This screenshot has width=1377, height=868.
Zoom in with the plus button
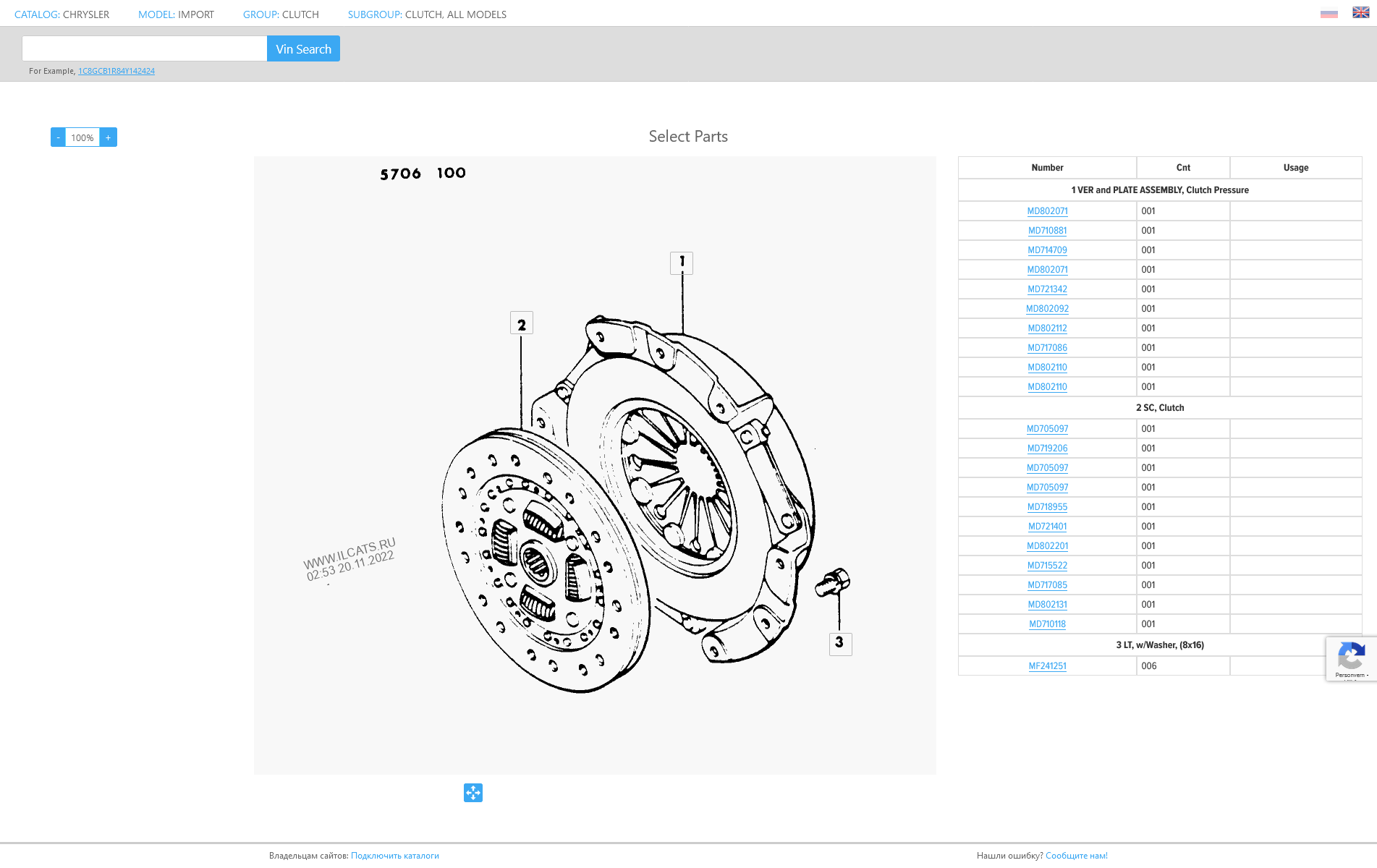(109, 137)
